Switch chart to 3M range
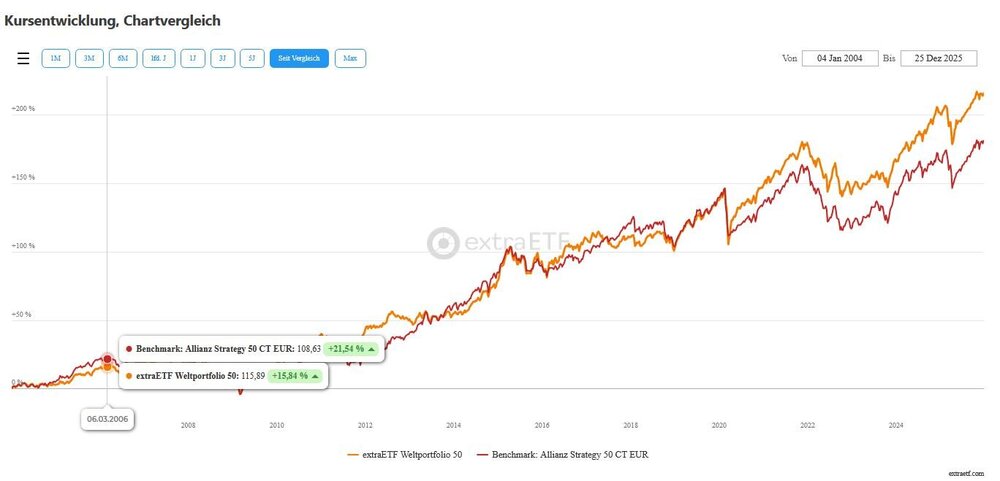Screen dimensions: 1000x481 [89, 59]
